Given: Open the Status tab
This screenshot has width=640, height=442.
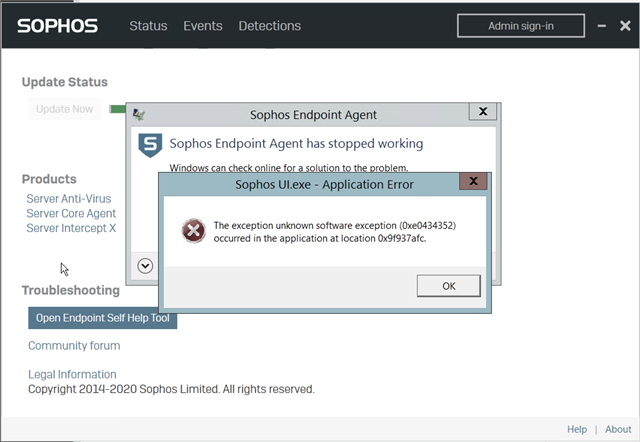Looking at the screenshot, I should pyautogui.click(x=148, y=26).
